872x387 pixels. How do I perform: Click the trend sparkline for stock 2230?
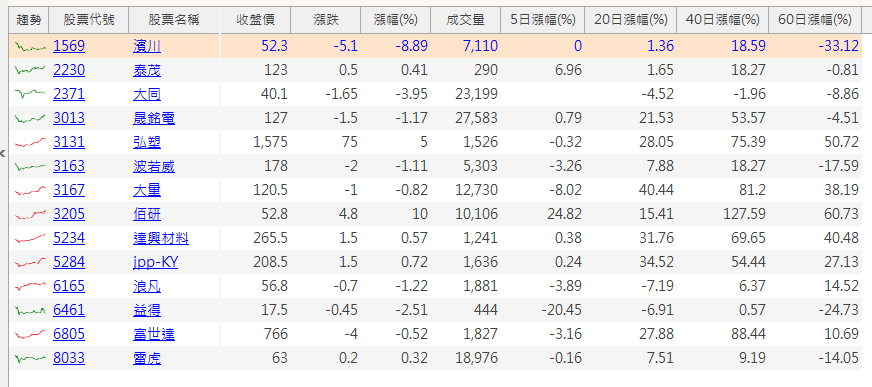click(30, 71)
